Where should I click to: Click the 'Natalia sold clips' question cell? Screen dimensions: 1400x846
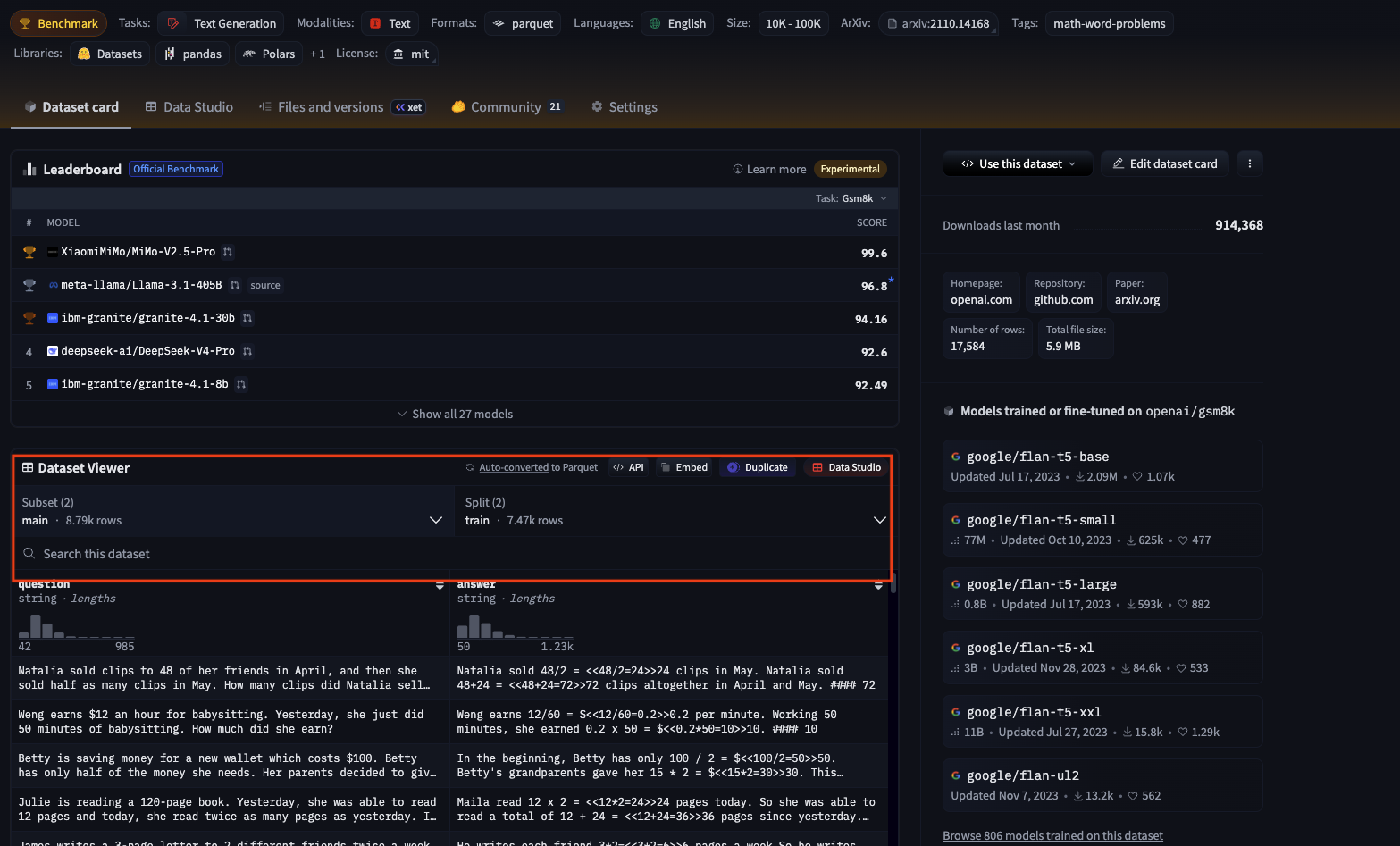click(x=230, y=678)
